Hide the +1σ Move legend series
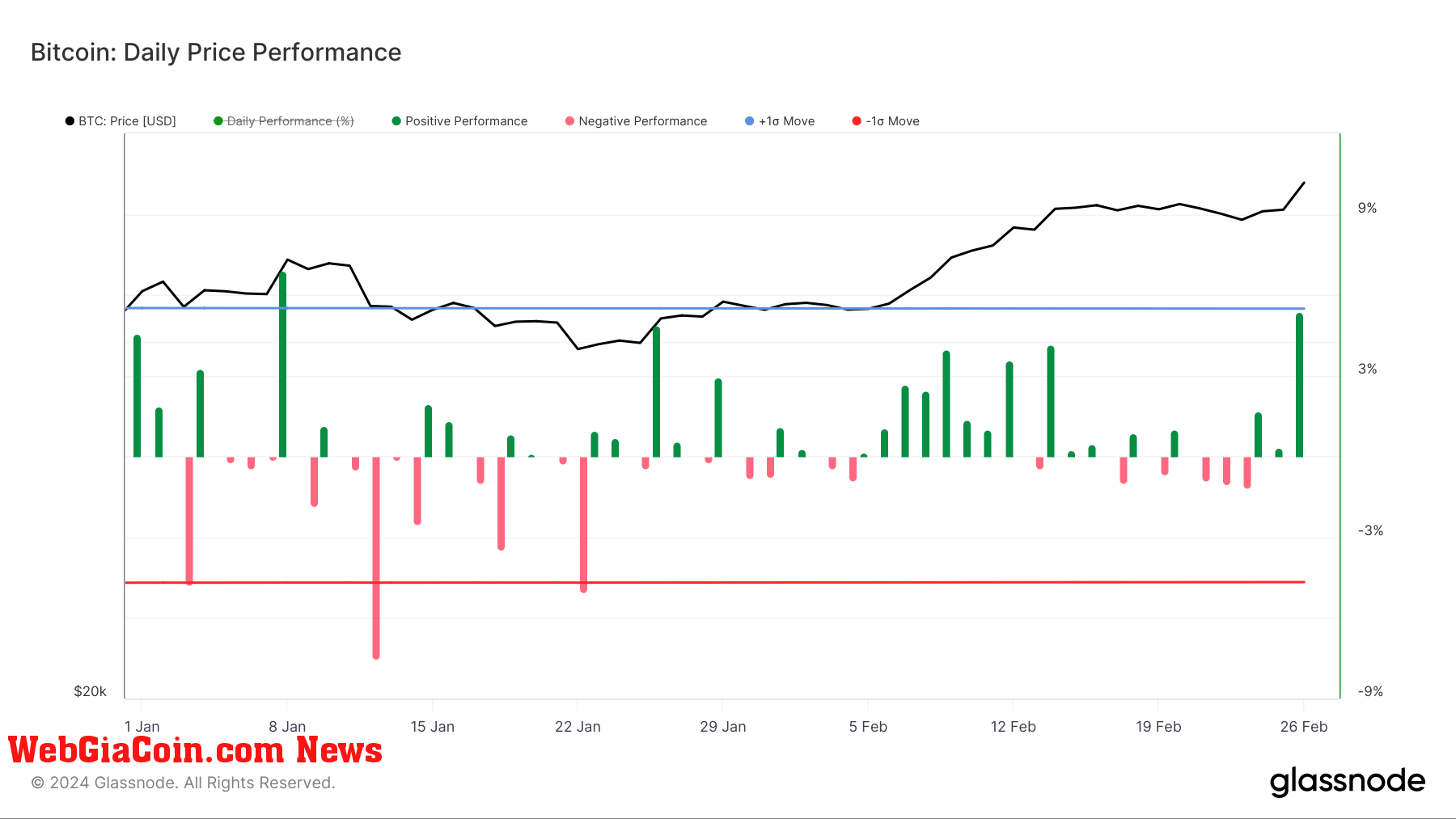1456x819 pixels. pos(780,121)
